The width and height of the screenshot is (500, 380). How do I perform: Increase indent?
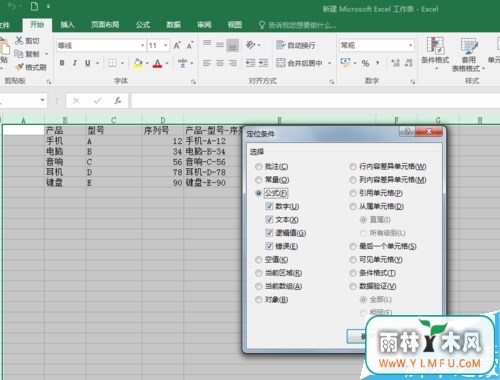click(x=263, y=63)
